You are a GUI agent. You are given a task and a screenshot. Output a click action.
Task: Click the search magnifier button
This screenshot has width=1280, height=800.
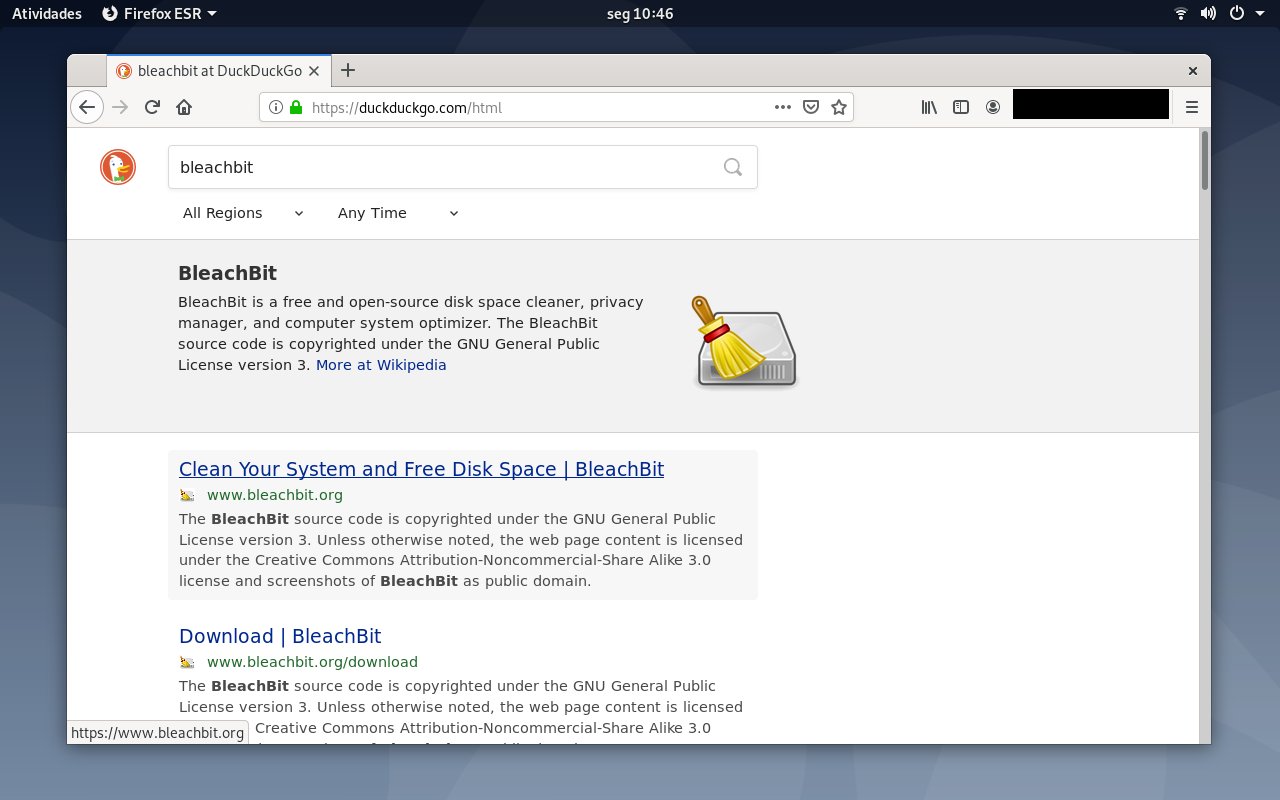tap(733, 167)
